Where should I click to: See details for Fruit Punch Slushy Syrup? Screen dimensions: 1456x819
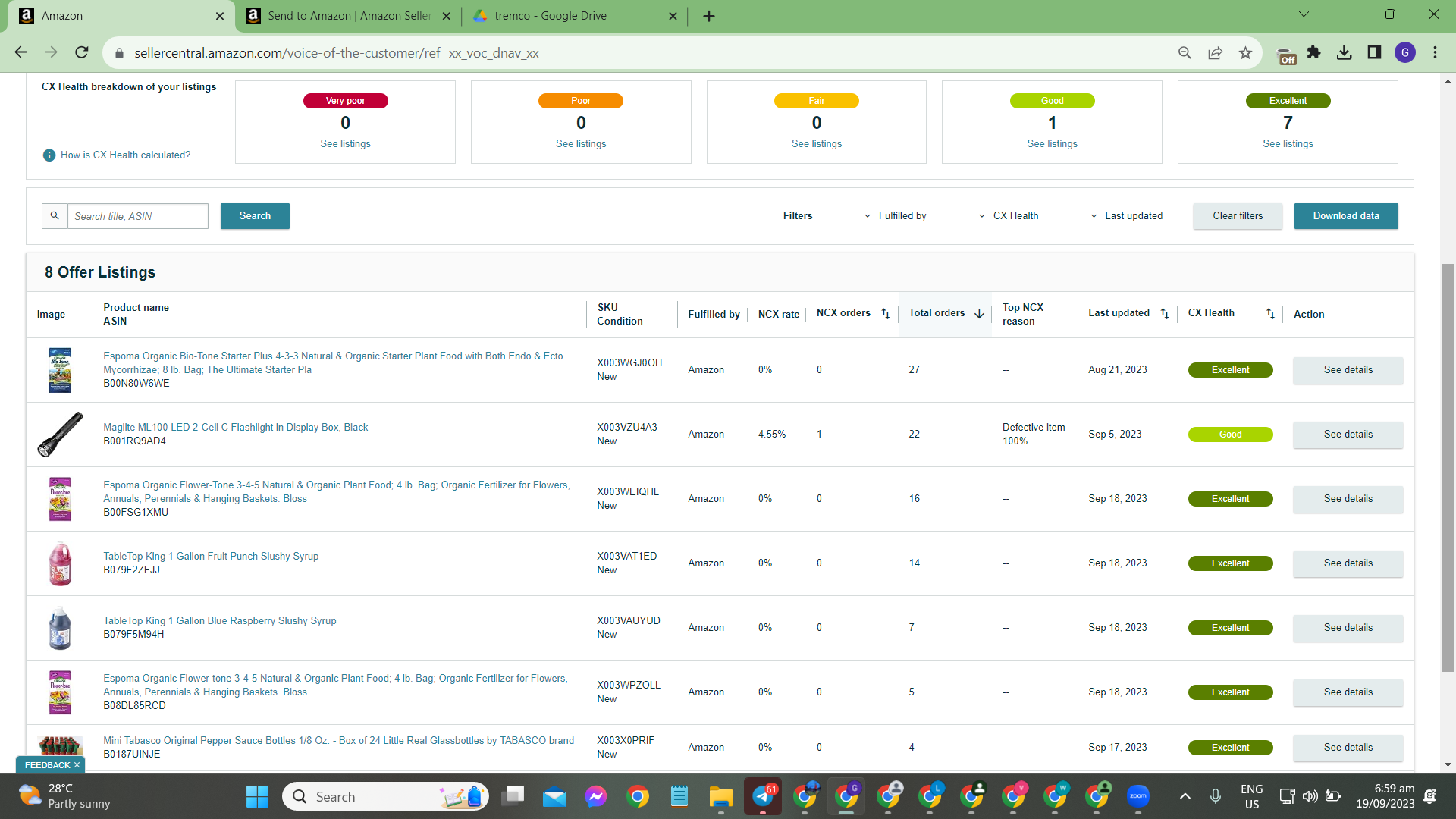tap(1348, 563)
